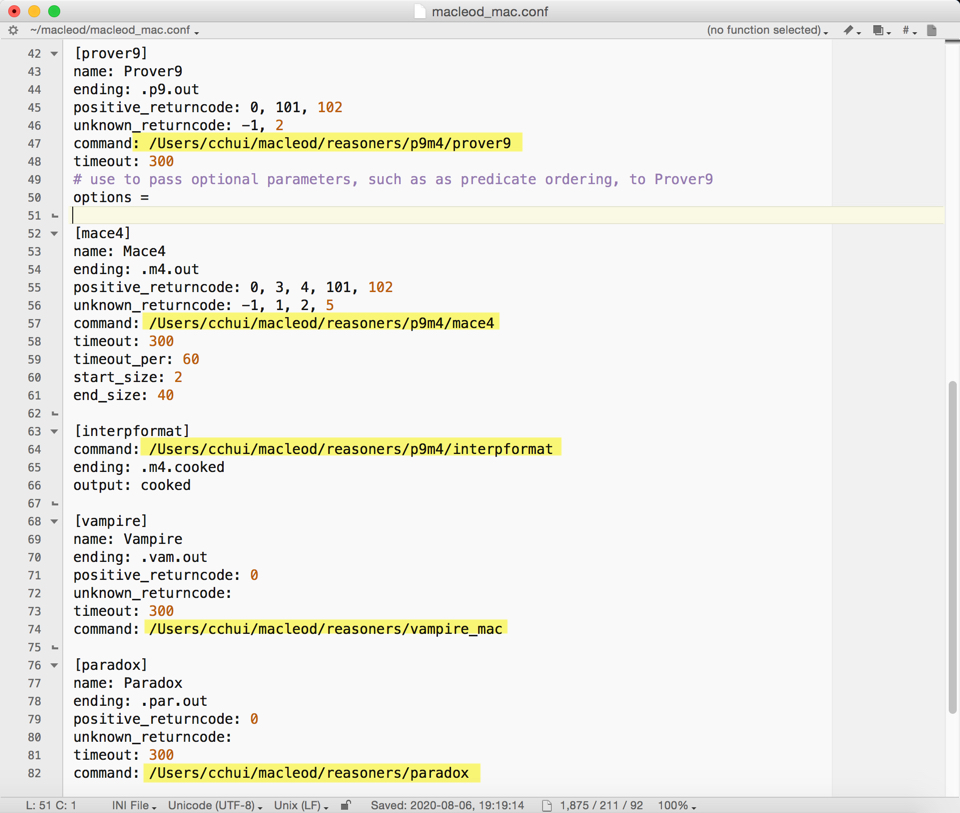Click the # symbol icon in the toolbar
The width and height of the screenshot is (960, 813).
tap(905, 30)
